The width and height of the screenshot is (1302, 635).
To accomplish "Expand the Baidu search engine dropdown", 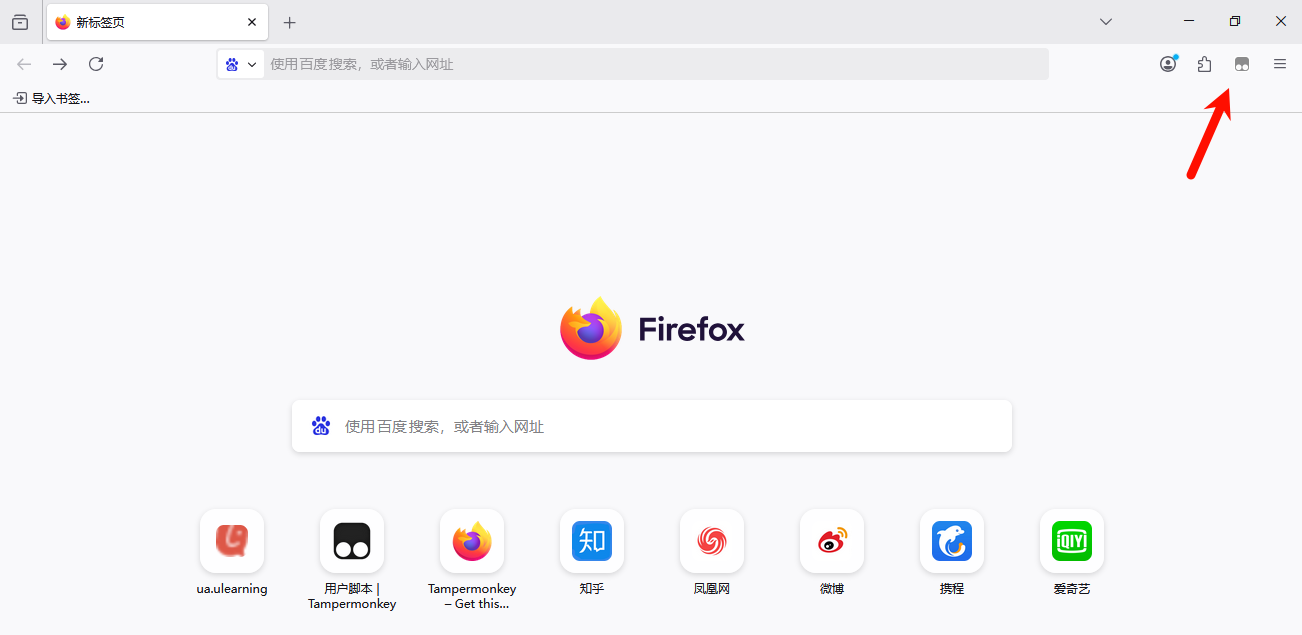I will [x=241, y=64].
